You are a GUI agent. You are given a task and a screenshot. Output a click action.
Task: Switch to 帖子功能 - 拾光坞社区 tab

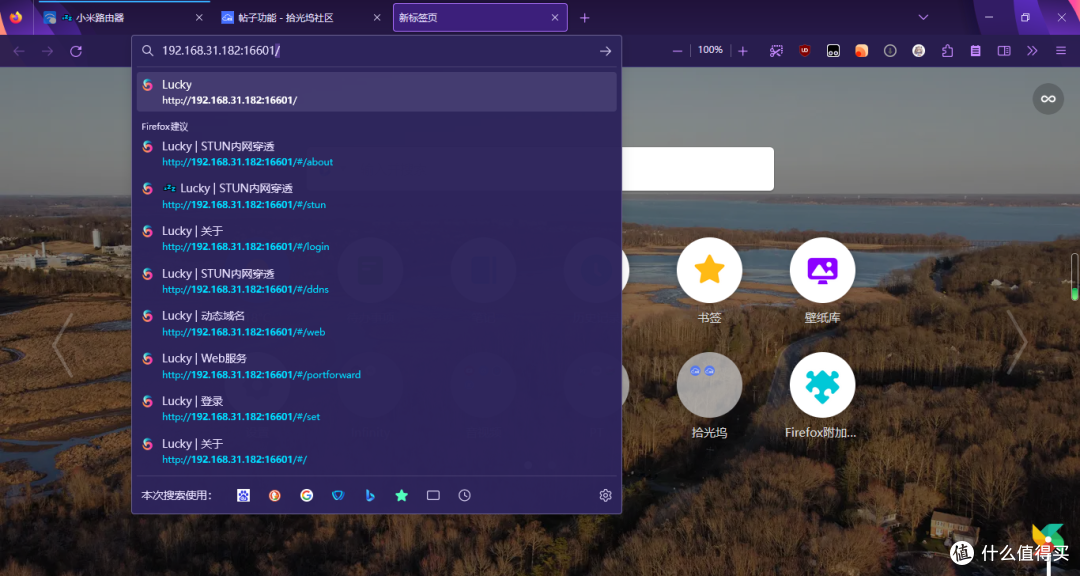tap(302, 18)
